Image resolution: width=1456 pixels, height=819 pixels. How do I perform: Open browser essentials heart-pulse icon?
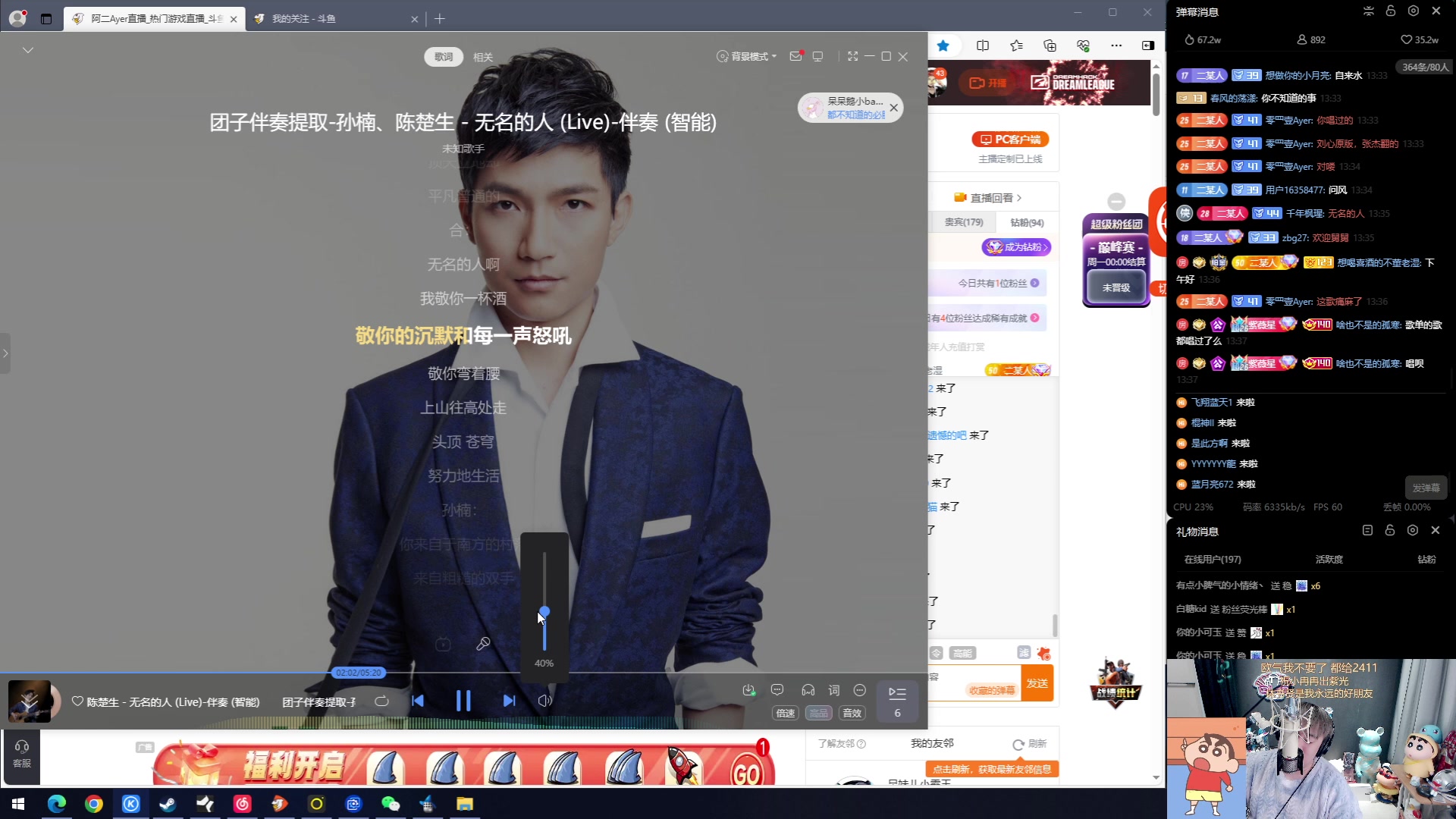click(1083, 45)
